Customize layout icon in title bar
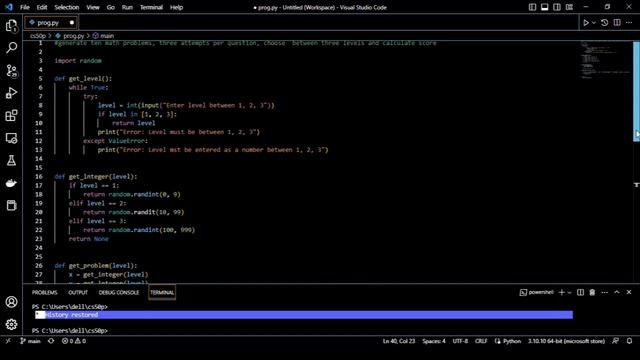This screenshot has width=640, height=360. point(569,7)
